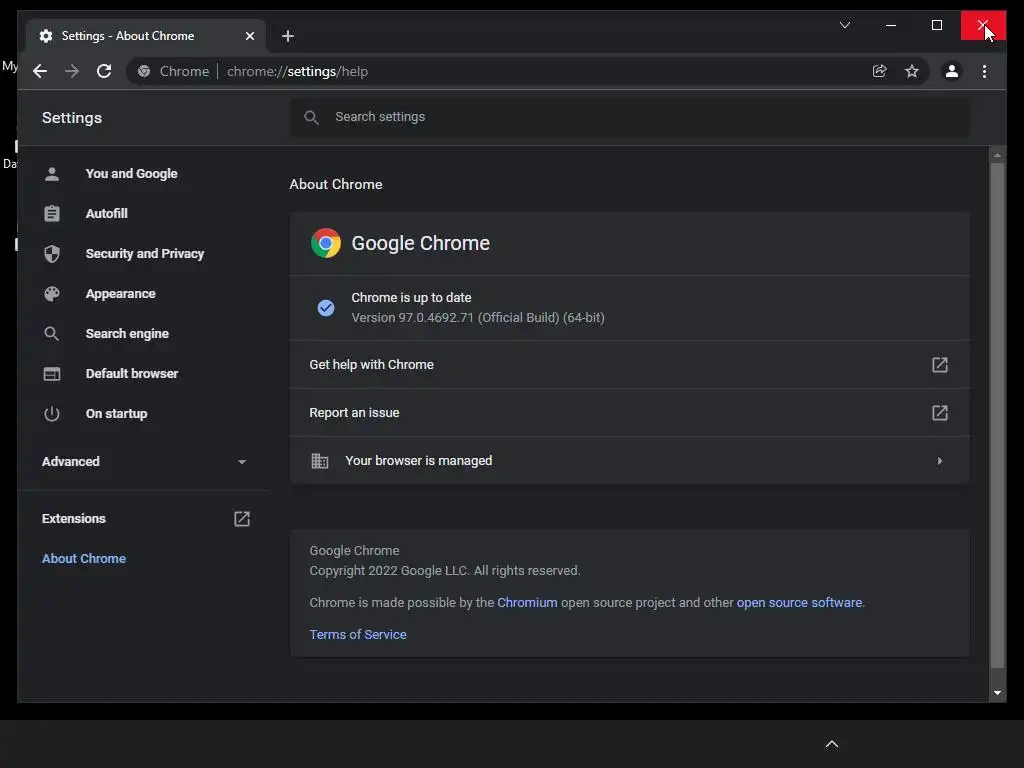Open Chrome's three-dot menu
The width and height of the screenshot is (1024, 768).
984,71
